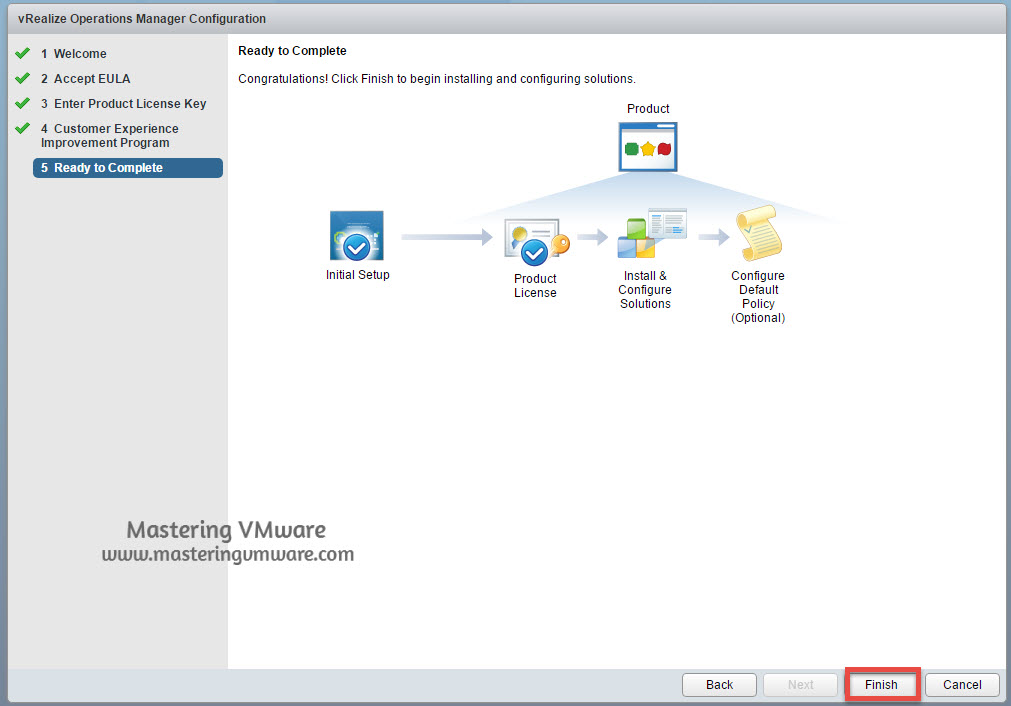Viewport: 1011px width, 706px height.
Task: Click the vRealize Operations Manager Configuration title
Action: [x=142, y=19]
